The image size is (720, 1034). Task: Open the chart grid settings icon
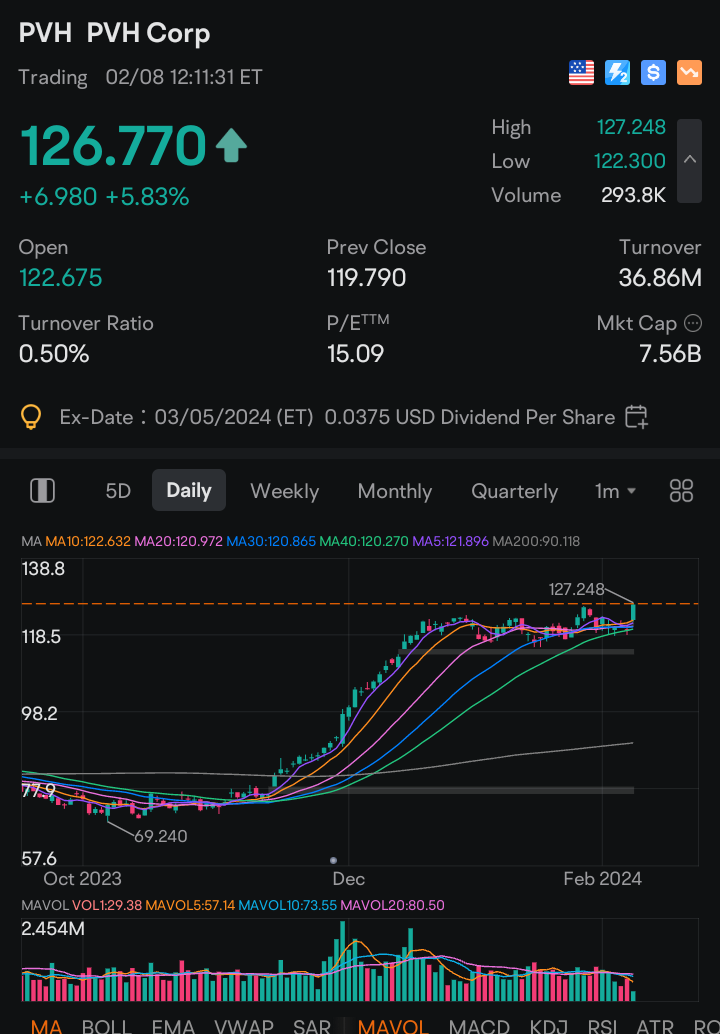pyautogui.click(x=681, y=491)
